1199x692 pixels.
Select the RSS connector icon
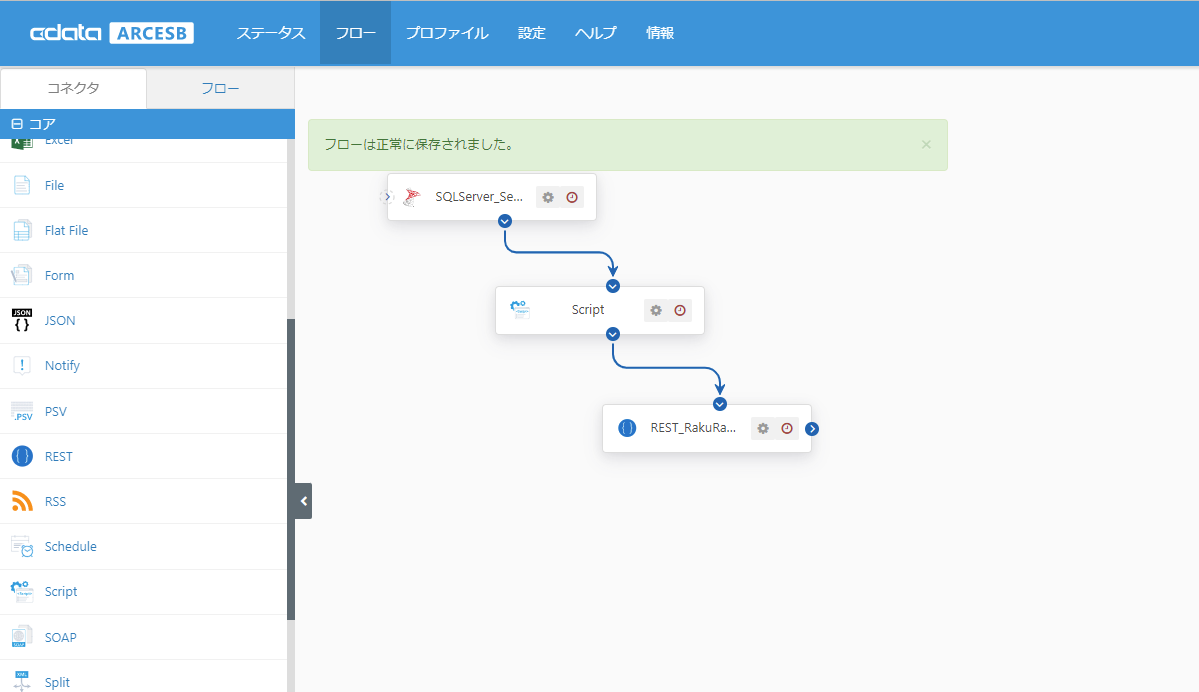pos(22,502)
